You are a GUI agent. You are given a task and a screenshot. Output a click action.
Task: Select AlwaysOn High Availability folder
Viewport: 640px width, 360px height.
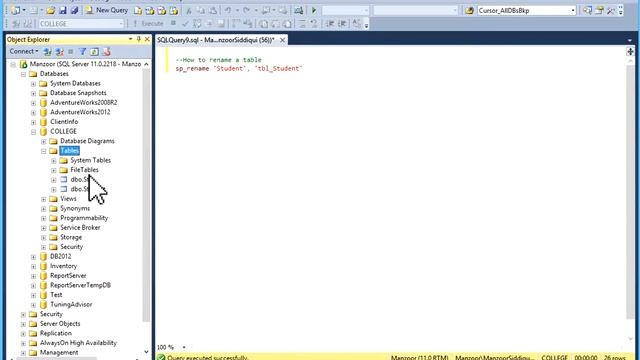tap(78, 343)
